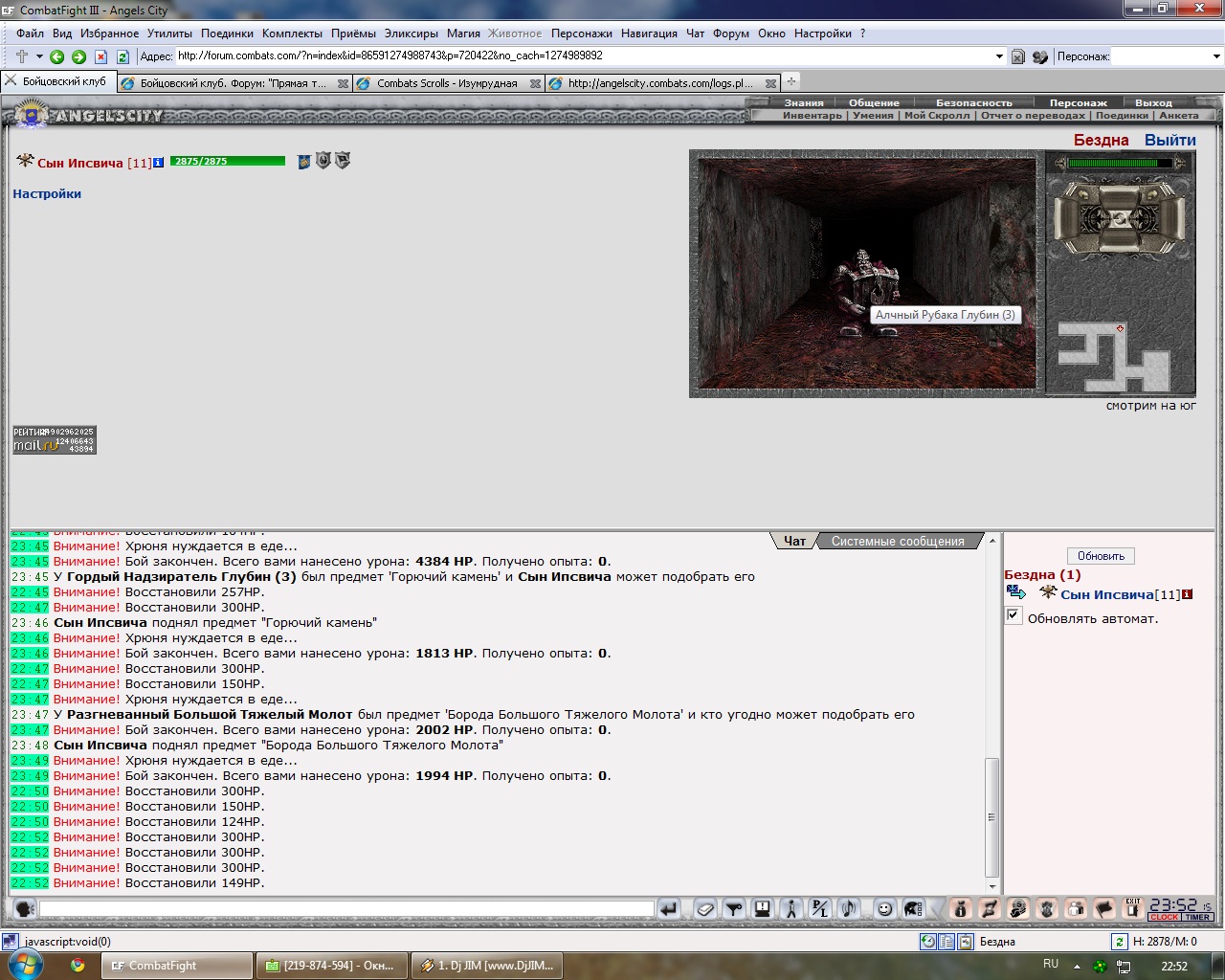This screenshot has height=980, width=1225.
Task: Click green movement progress bar above navigation pad
Action: click(1120, 163)
